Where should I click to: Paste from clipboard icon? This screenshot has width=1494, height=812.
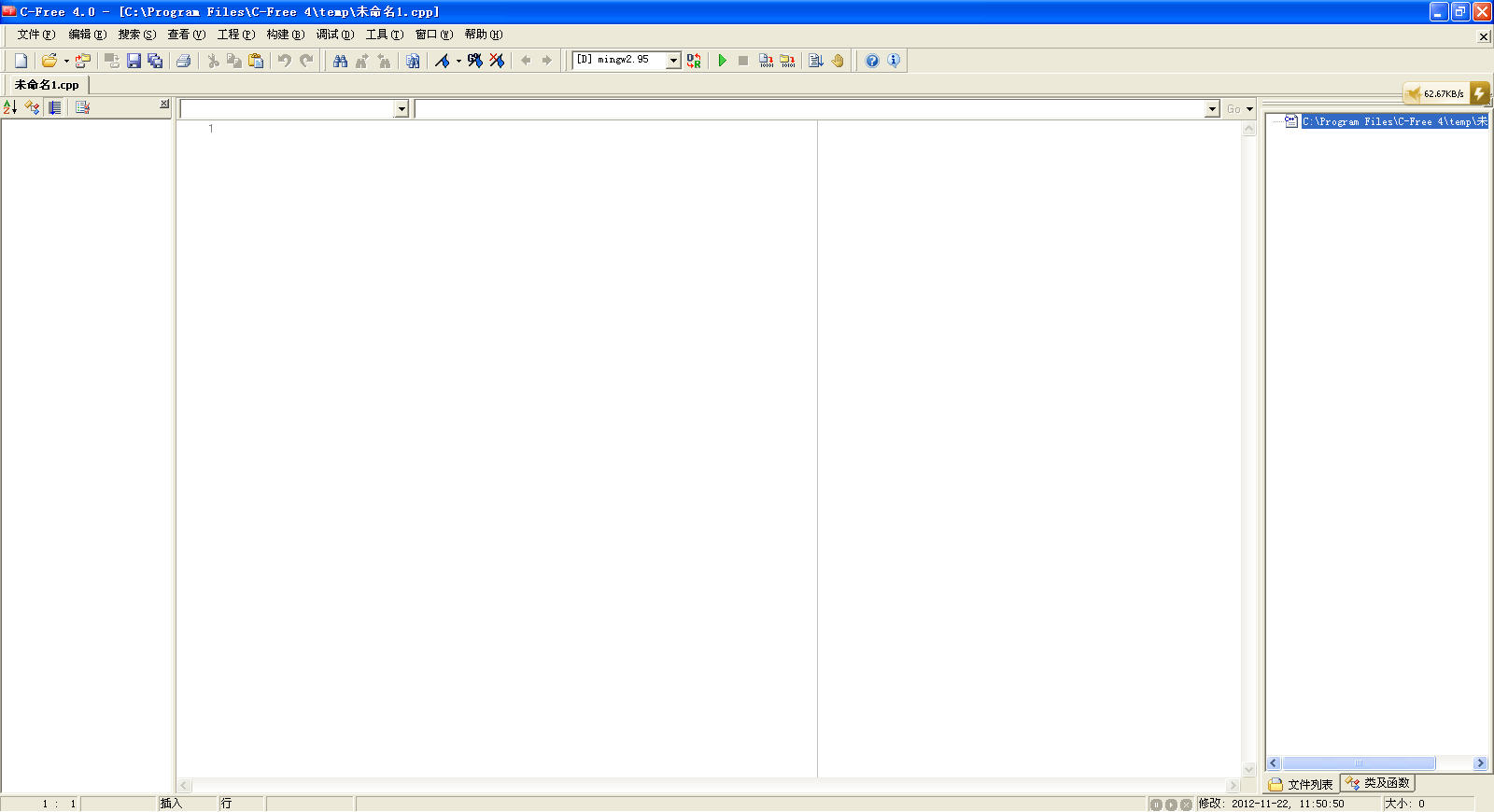[x=256, y=61]
